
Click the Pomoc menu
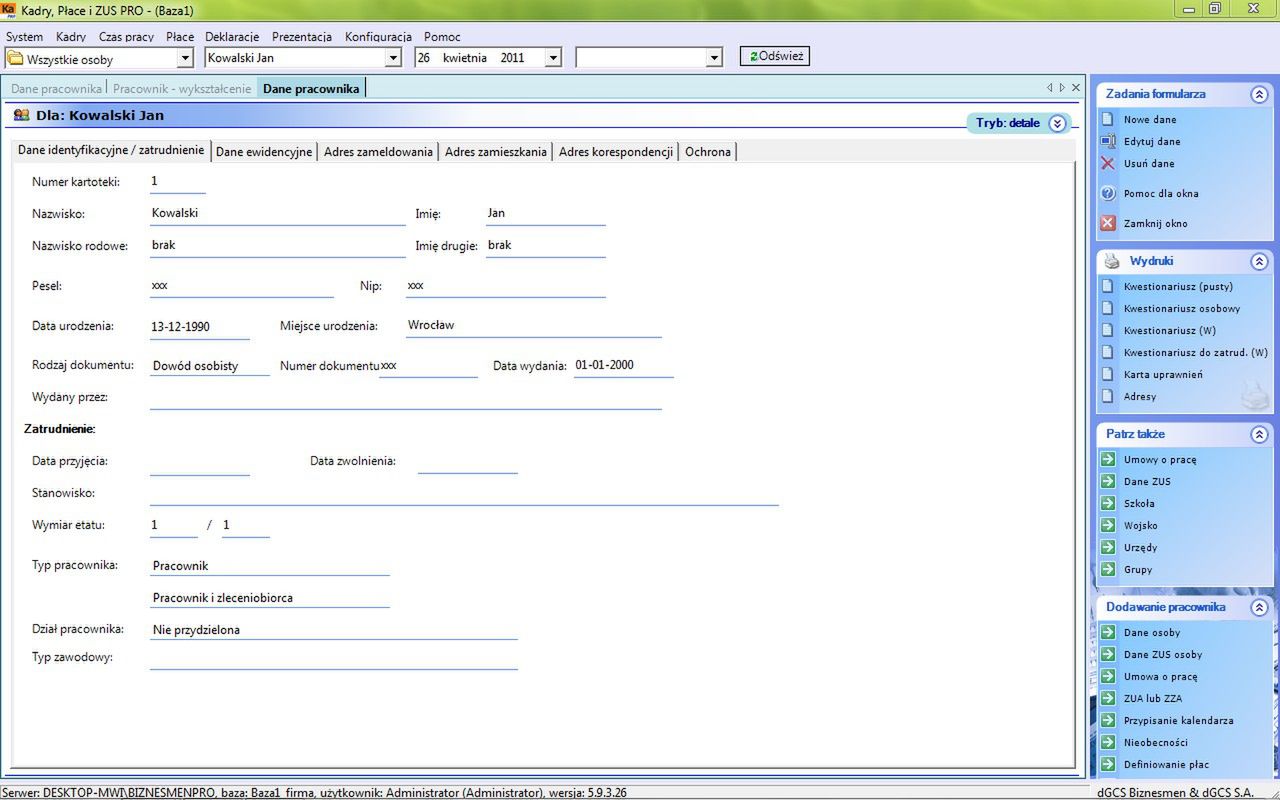(x=442, y=37)
